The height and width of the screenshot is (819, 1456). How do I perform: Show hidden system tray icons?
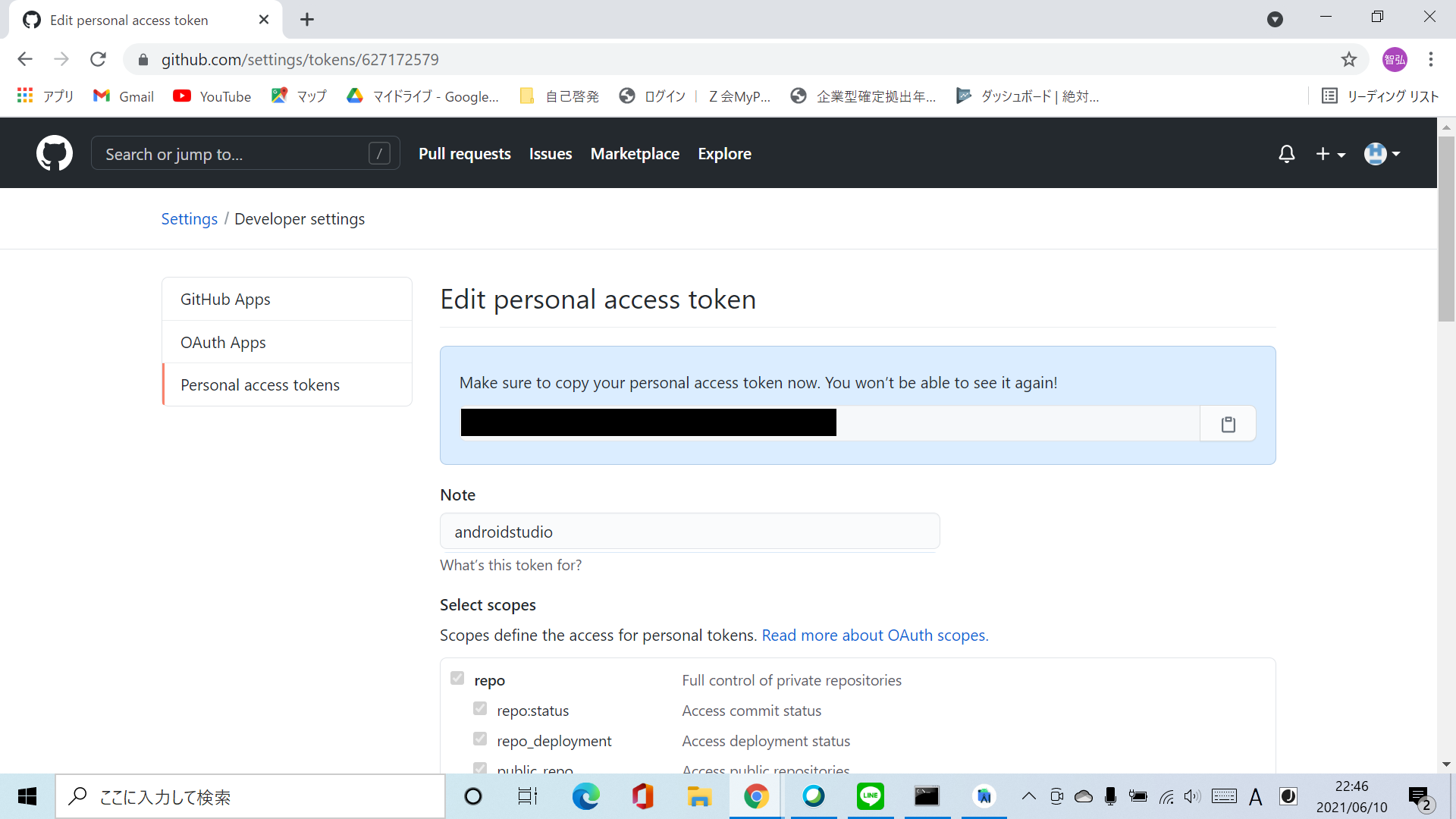pyautogui.click(x=1028, y=796)
